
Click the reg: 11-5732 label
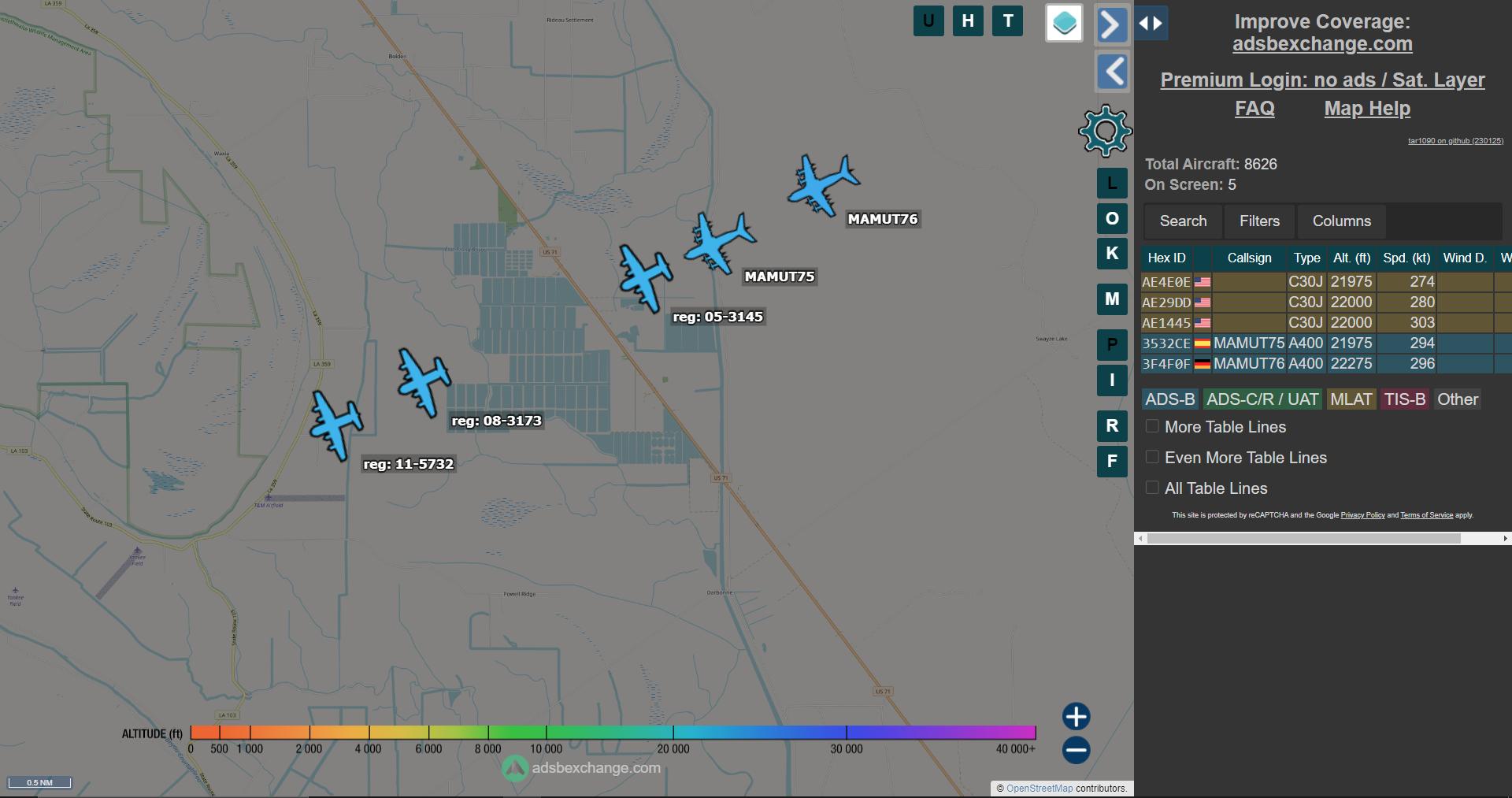coord(408,464)
